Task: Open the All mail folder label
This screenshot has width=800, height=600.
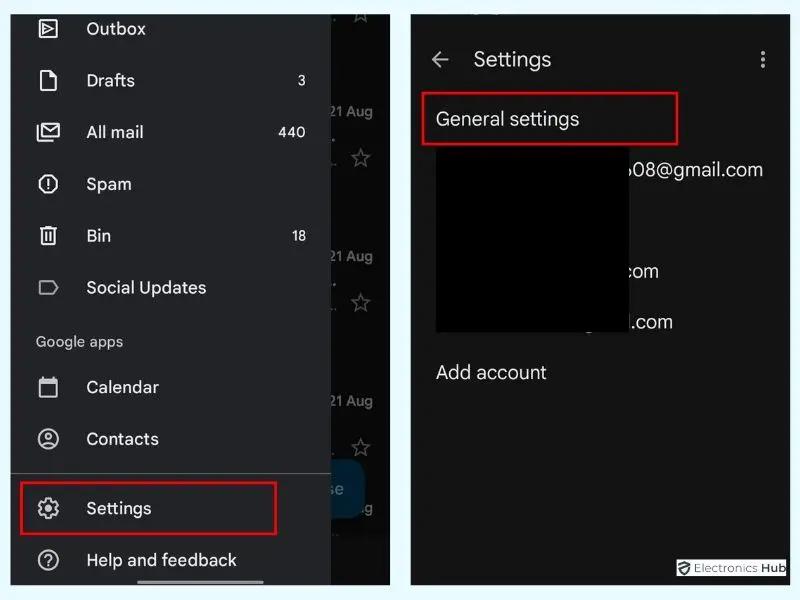Action: tap(115, 132)
